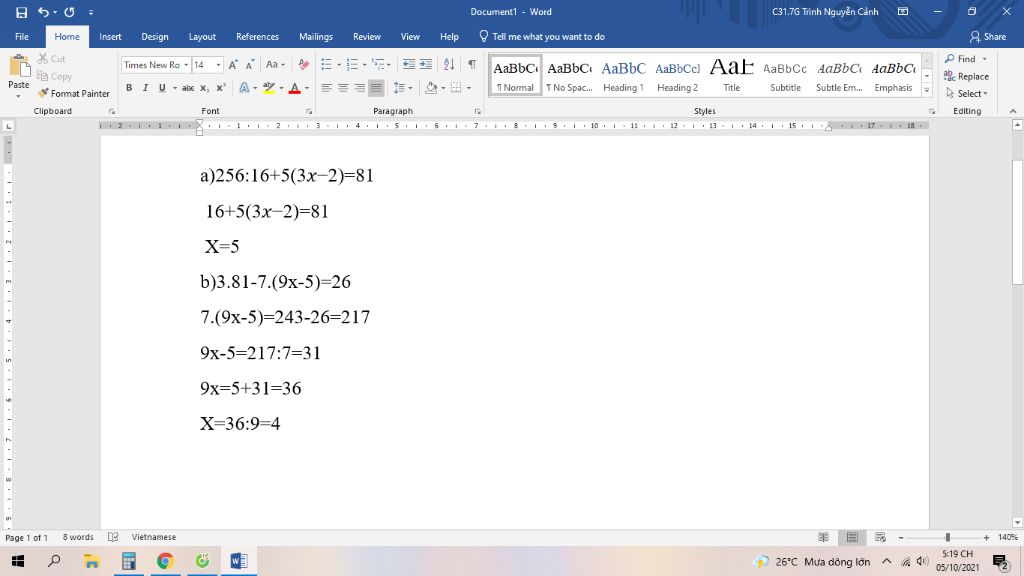Show paragraph marks
This screenshot has width=1024, height=576.
[472, 64]
